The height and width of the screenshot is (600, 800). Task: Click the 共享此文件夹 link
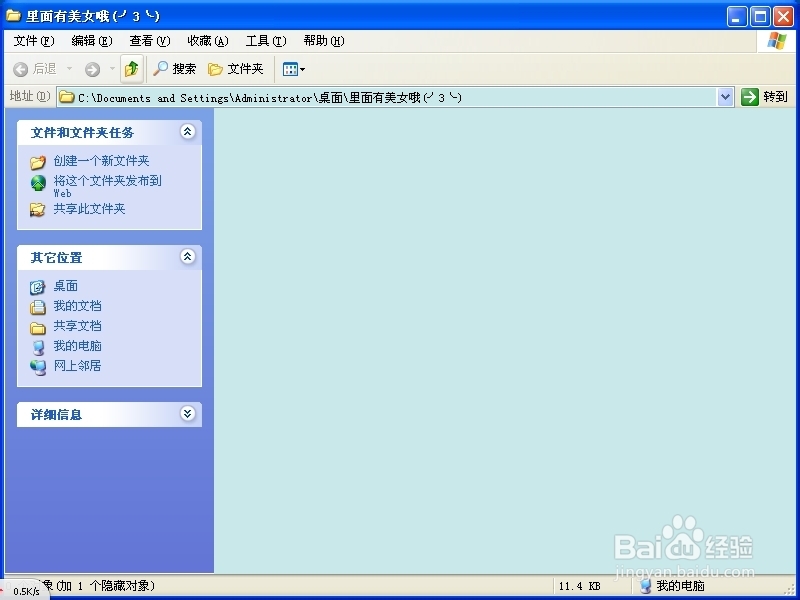coord(89,209)
